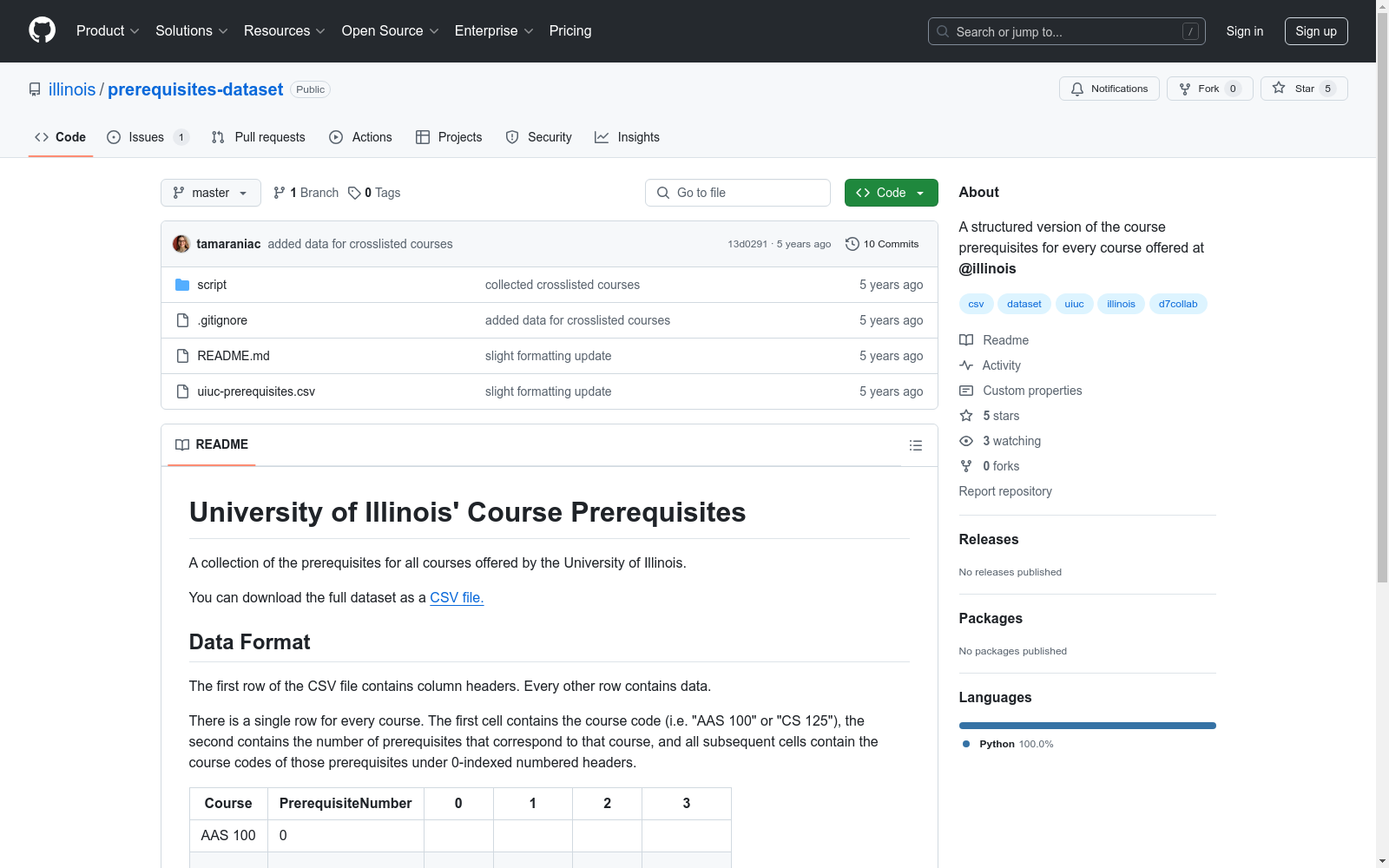
Task: Click the branch icon beside 1 Branch
Action: coord(279,193)
